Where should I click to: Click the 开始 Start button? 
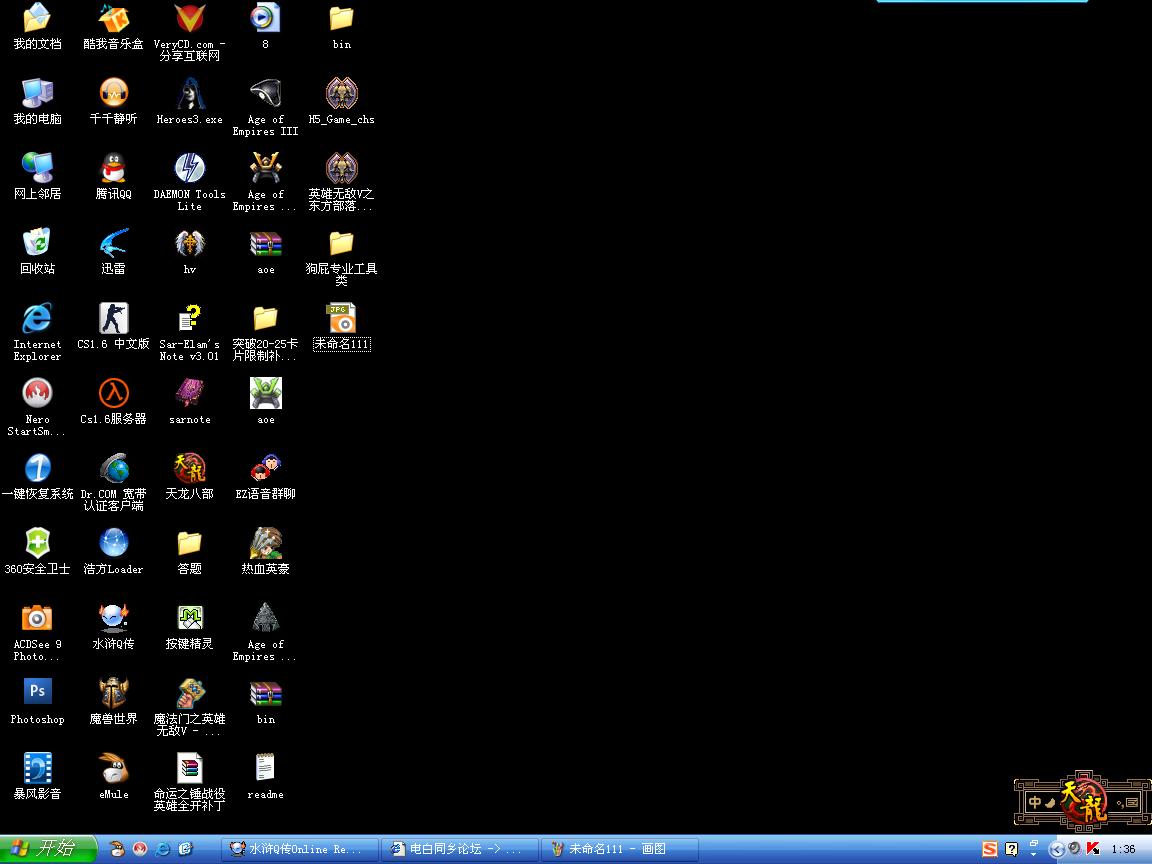click(48, 849)
